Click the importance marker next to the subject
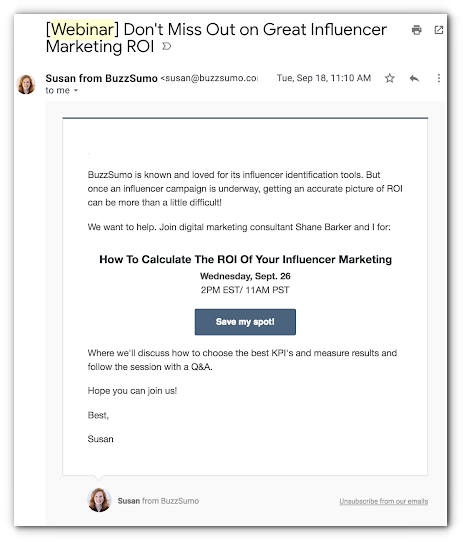 tap(167, 46)
